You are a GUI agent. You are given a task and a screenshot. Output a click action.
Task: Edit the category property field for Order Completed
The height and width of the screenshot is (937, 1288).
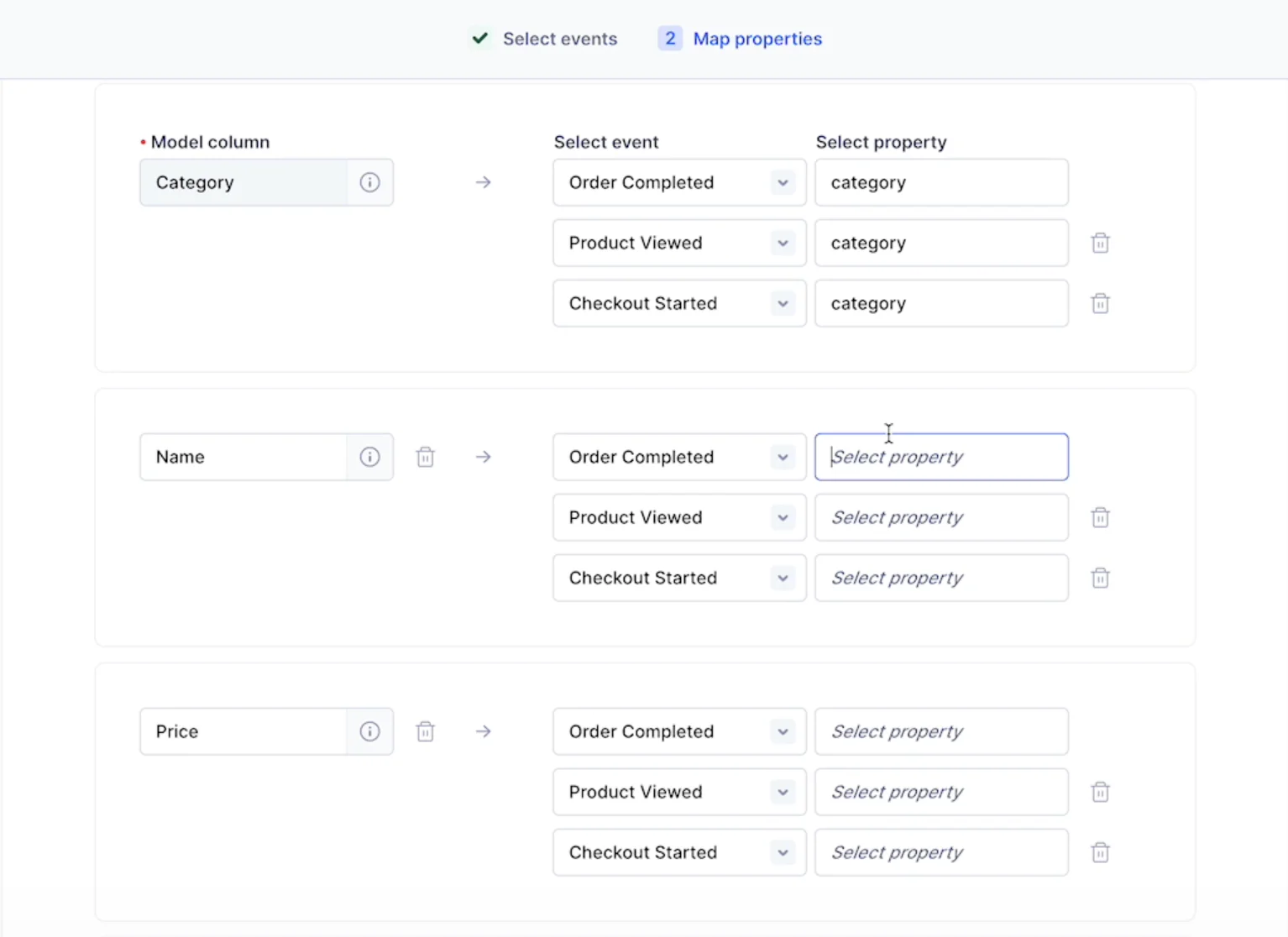coord(940,182)
